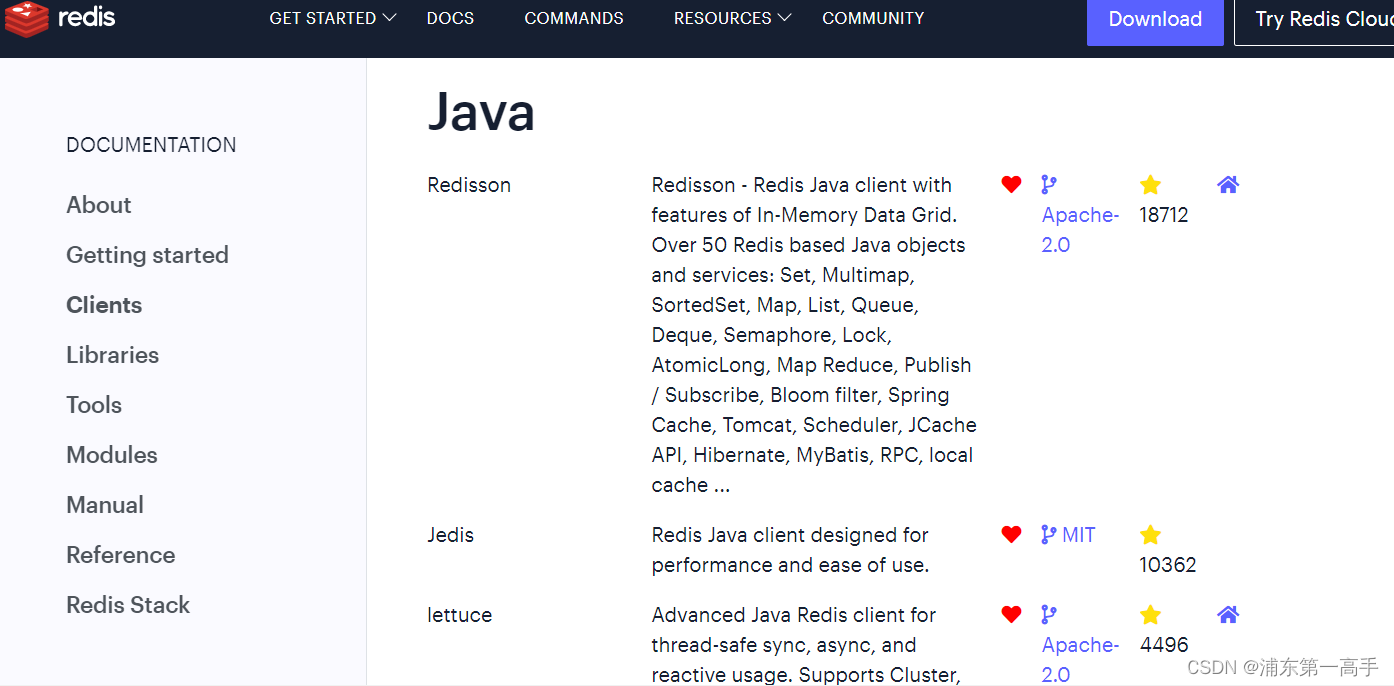
Task: Open the Apache-2.0 license link for Redisson
Action: pos(1080,230)
